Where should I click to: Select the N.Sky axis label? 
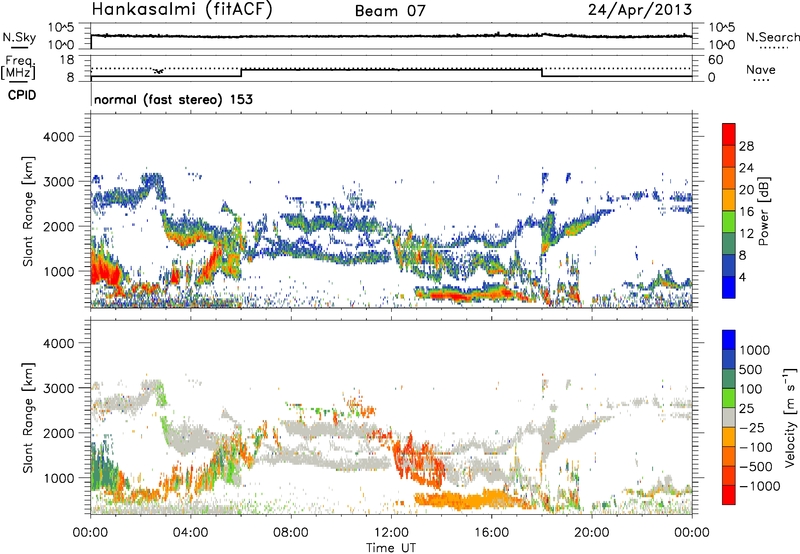pyautogui.click(x=19, y=37)
